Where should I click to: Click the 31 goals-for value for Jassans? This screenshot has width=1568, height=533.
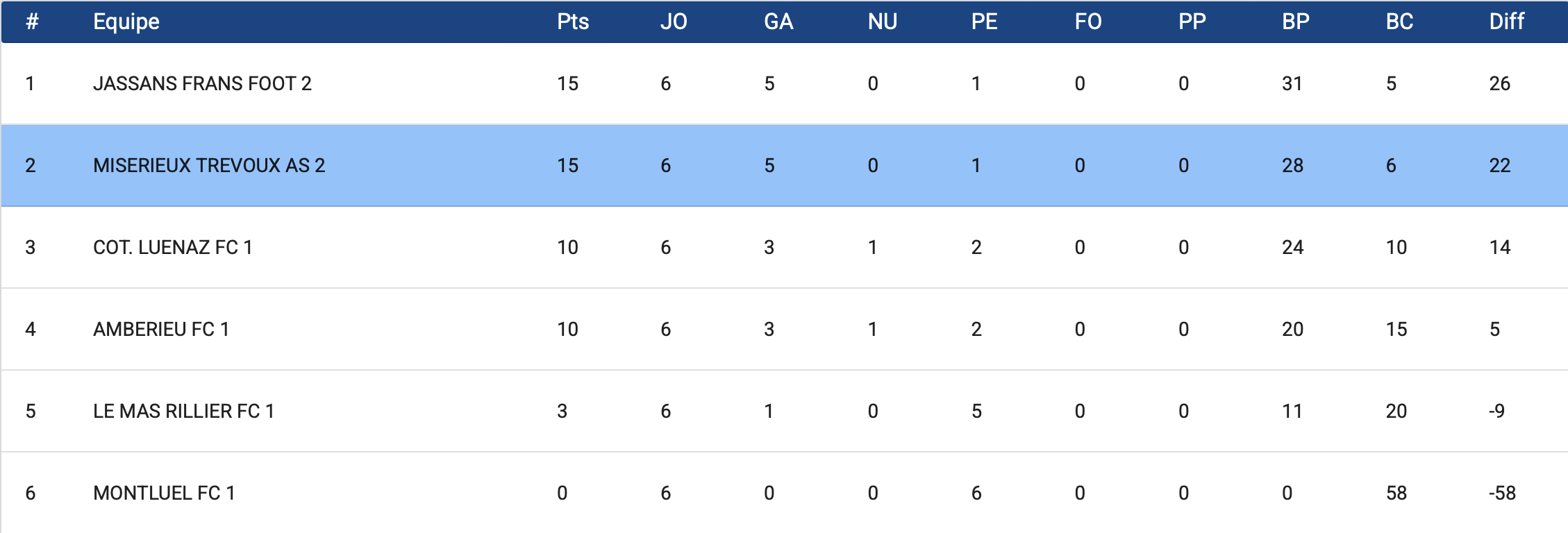1292,84
